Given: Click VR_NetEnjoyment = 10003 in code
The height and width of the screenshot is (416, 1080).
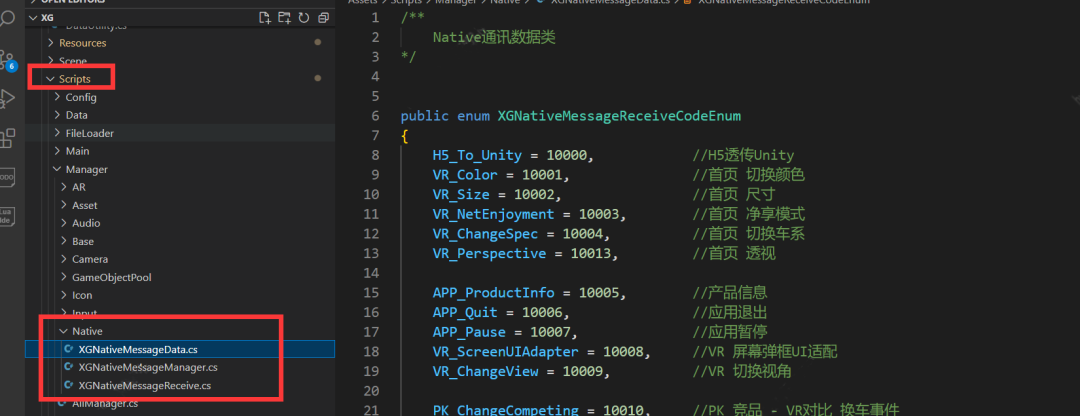Looking at the screenshot, I should point(529,214).
